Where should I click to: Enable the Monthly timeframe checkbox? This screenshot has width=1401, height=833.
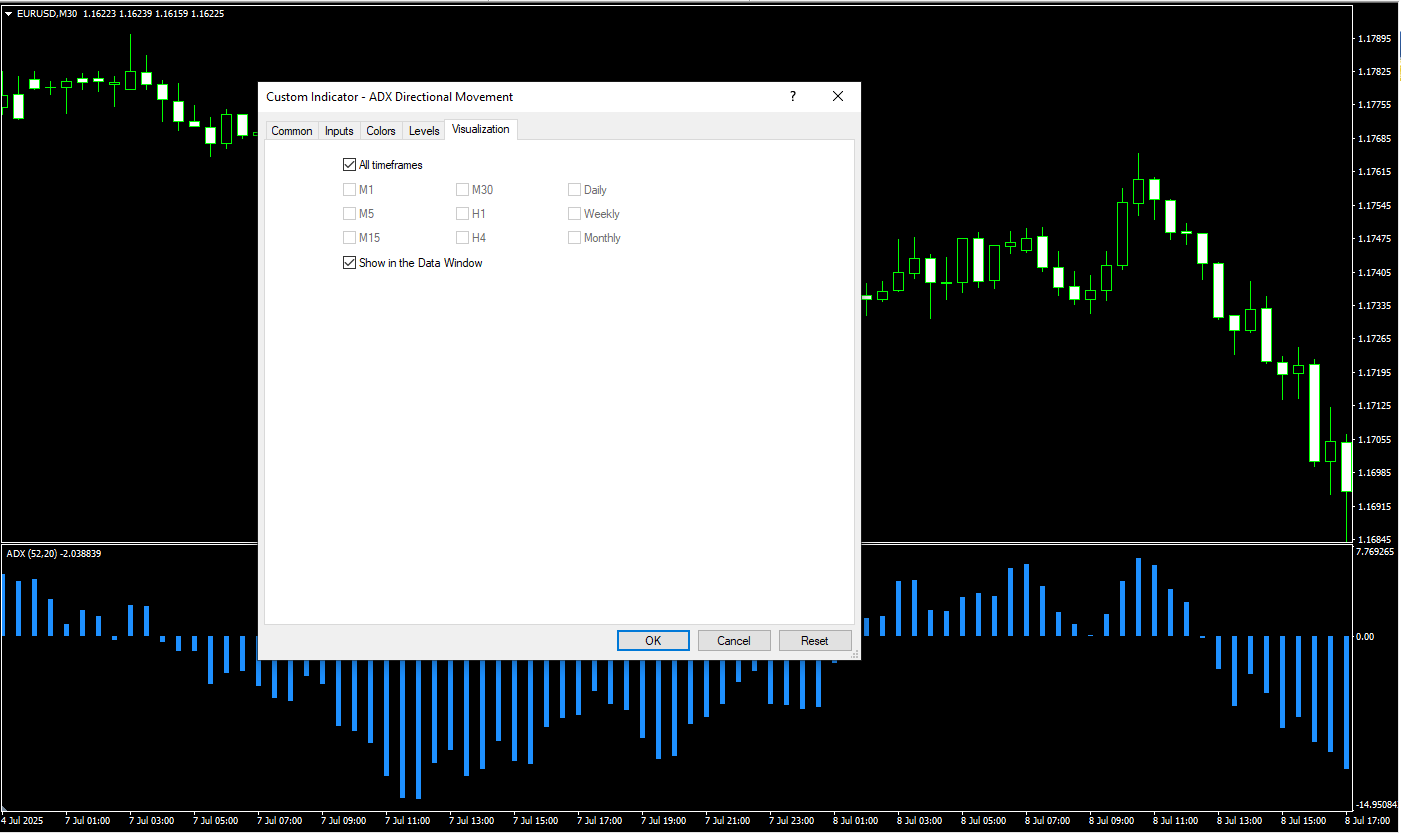(574, 238)
